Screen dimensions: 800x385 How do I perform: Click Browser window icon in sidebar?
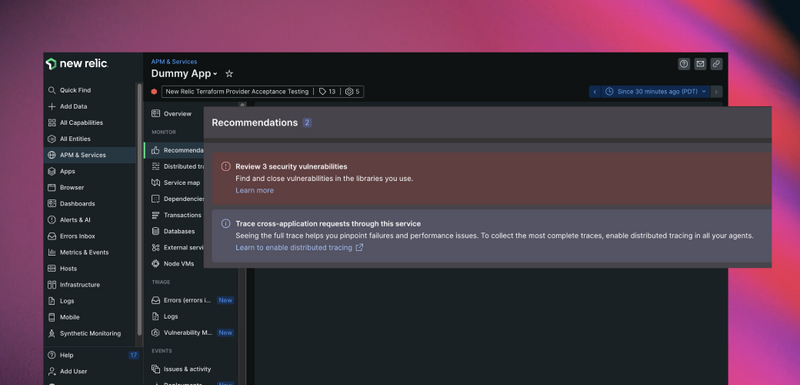pyautogui.click(x=52, y=188)
